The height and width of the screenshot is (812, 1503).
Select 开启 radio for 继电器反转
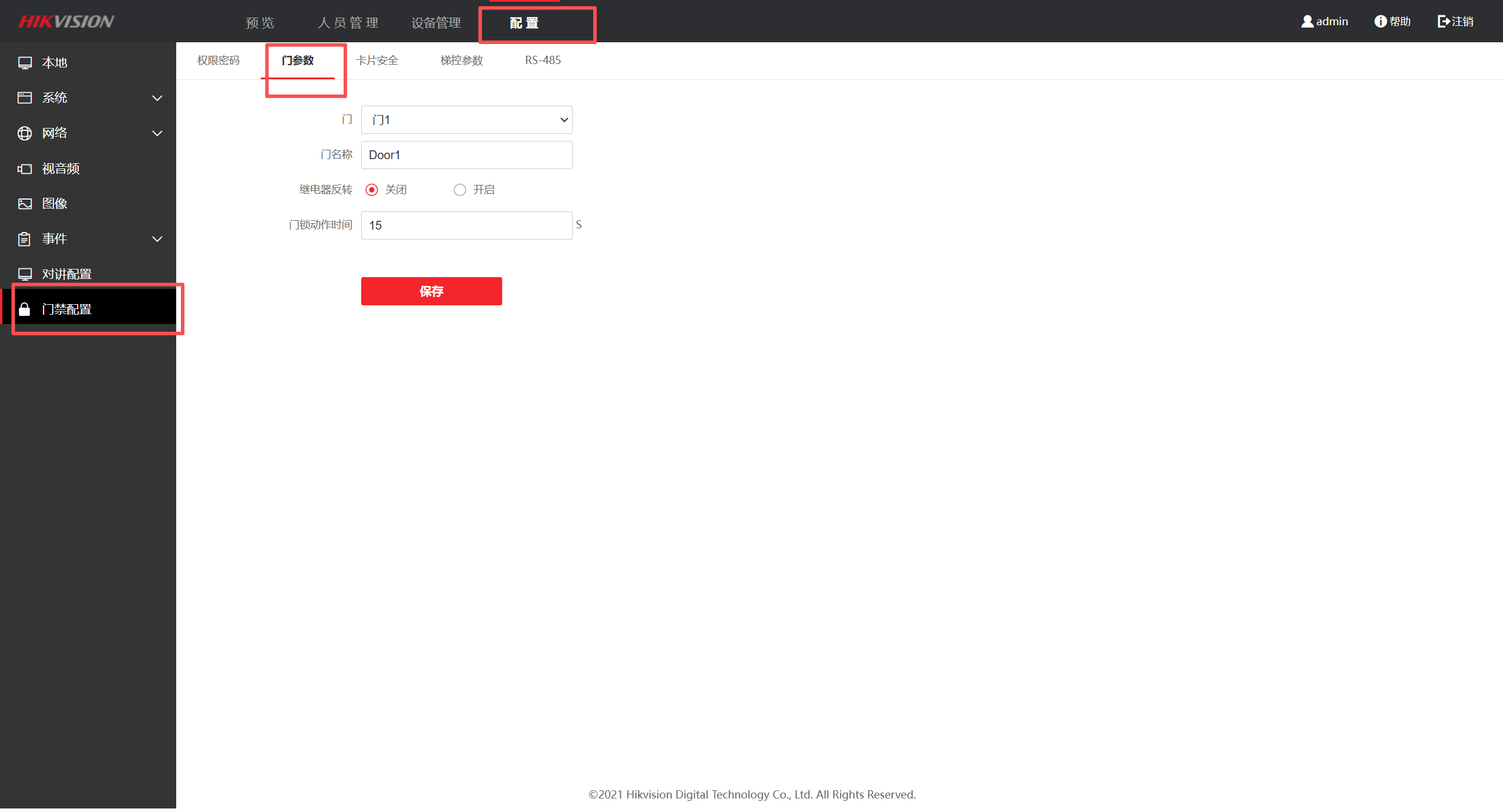[460, 190]
